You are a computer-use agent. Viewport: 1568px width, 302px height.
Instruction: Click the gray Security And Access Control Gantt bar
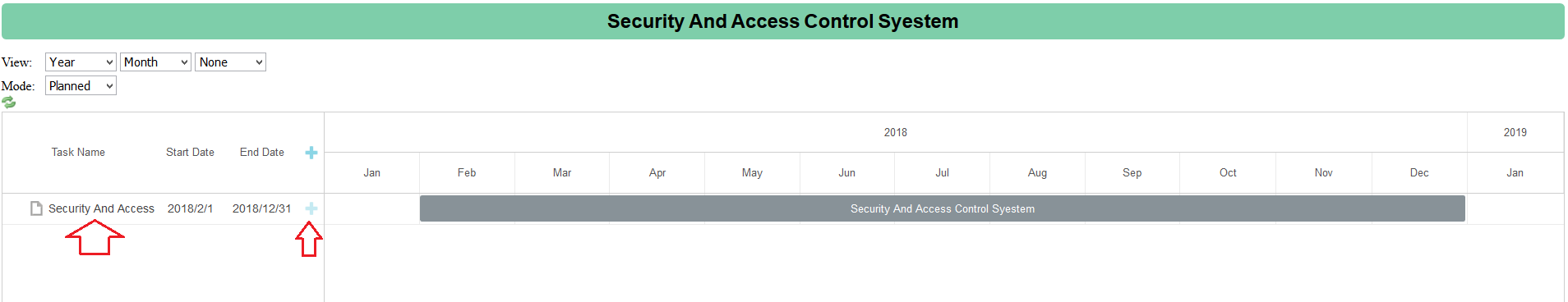[x=943, y=208]
